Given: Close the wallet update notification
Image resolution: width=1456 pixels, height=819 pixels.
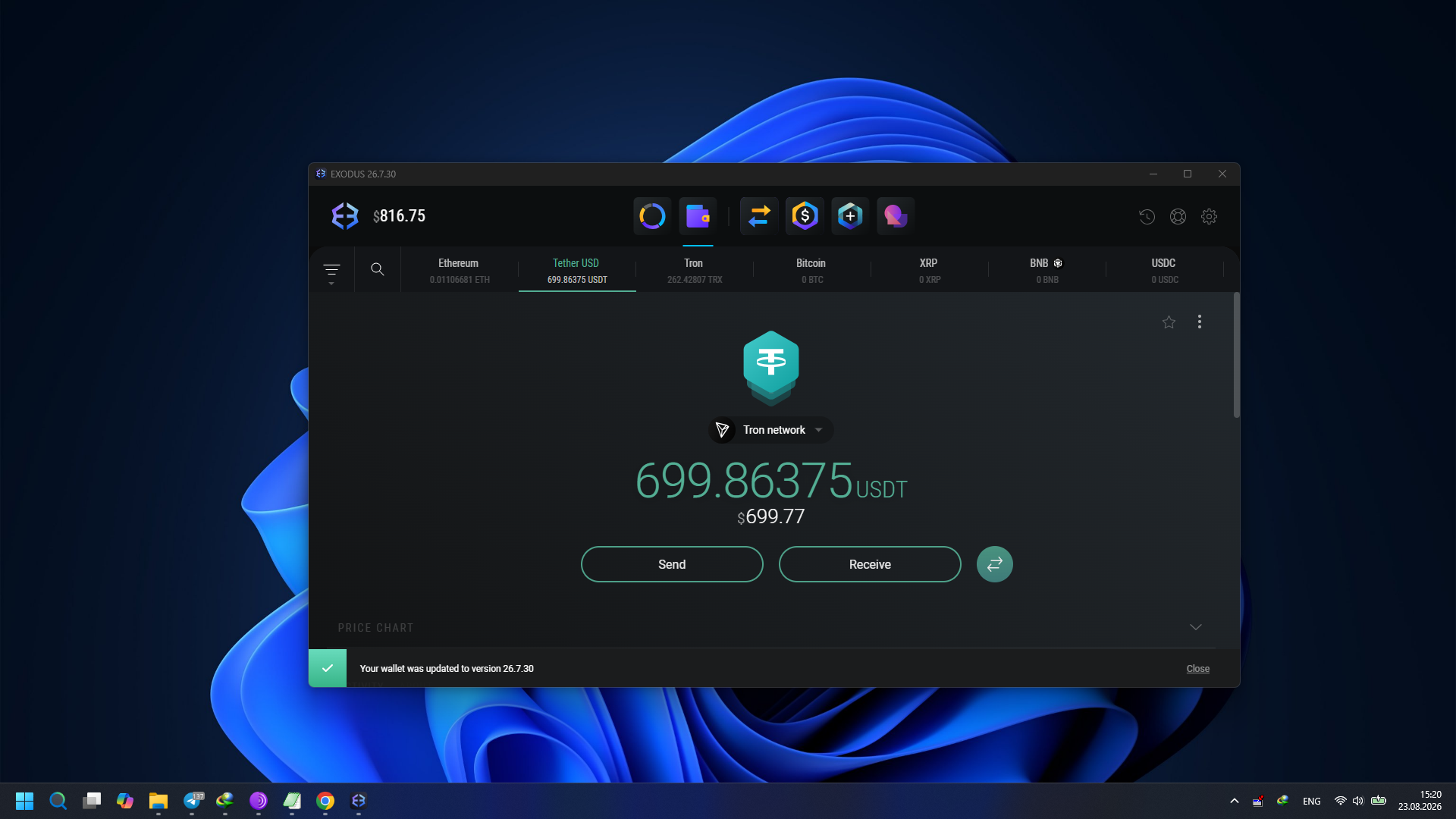Looking at the screenshot, I should point(1198,668).
